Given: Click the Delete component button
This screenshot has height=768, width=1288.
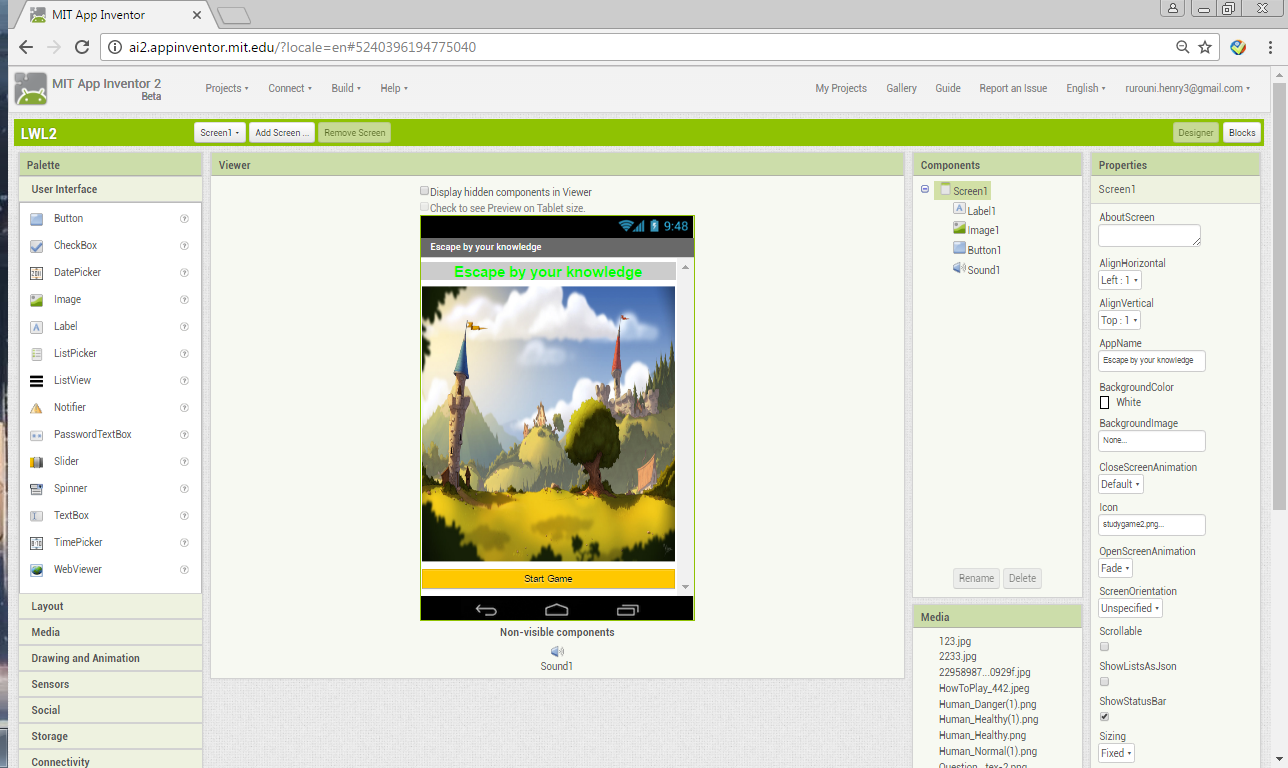Looking at the screenshot, I should coord(1022,578).
